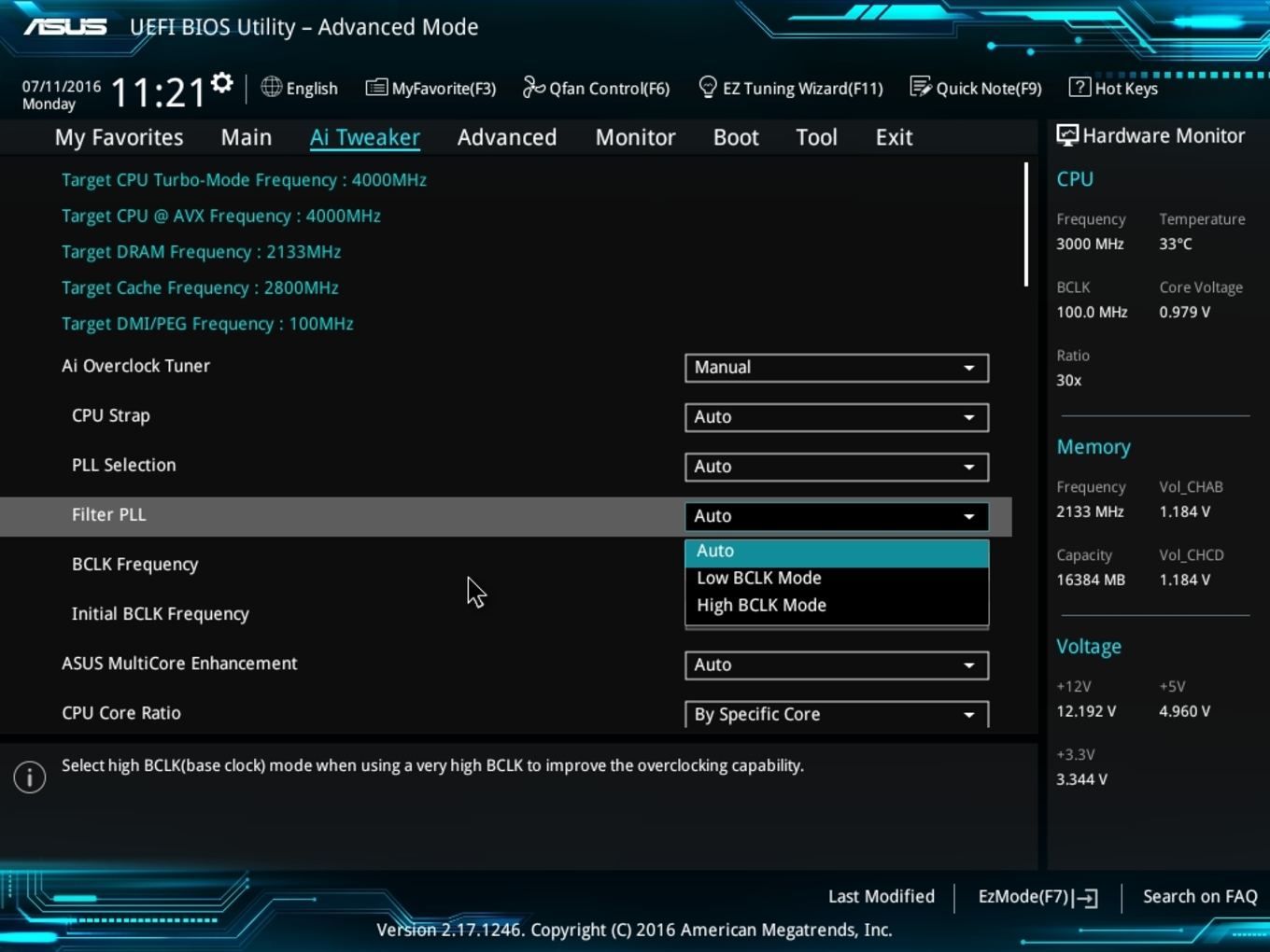Image resolution: width=1270 pixels, height=952 pixels.
Task: Open Quick Note(F9) notepad icon
Action: [x=921, y=87]
